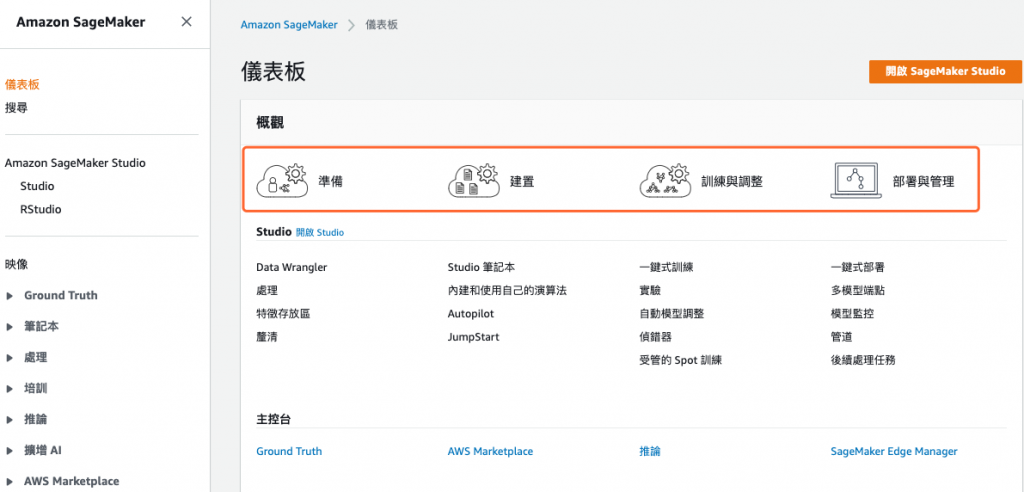This screenshot has height=492, width=1024.
Task: Open the AWS Marketplace console link
Action: pos(490,451)
